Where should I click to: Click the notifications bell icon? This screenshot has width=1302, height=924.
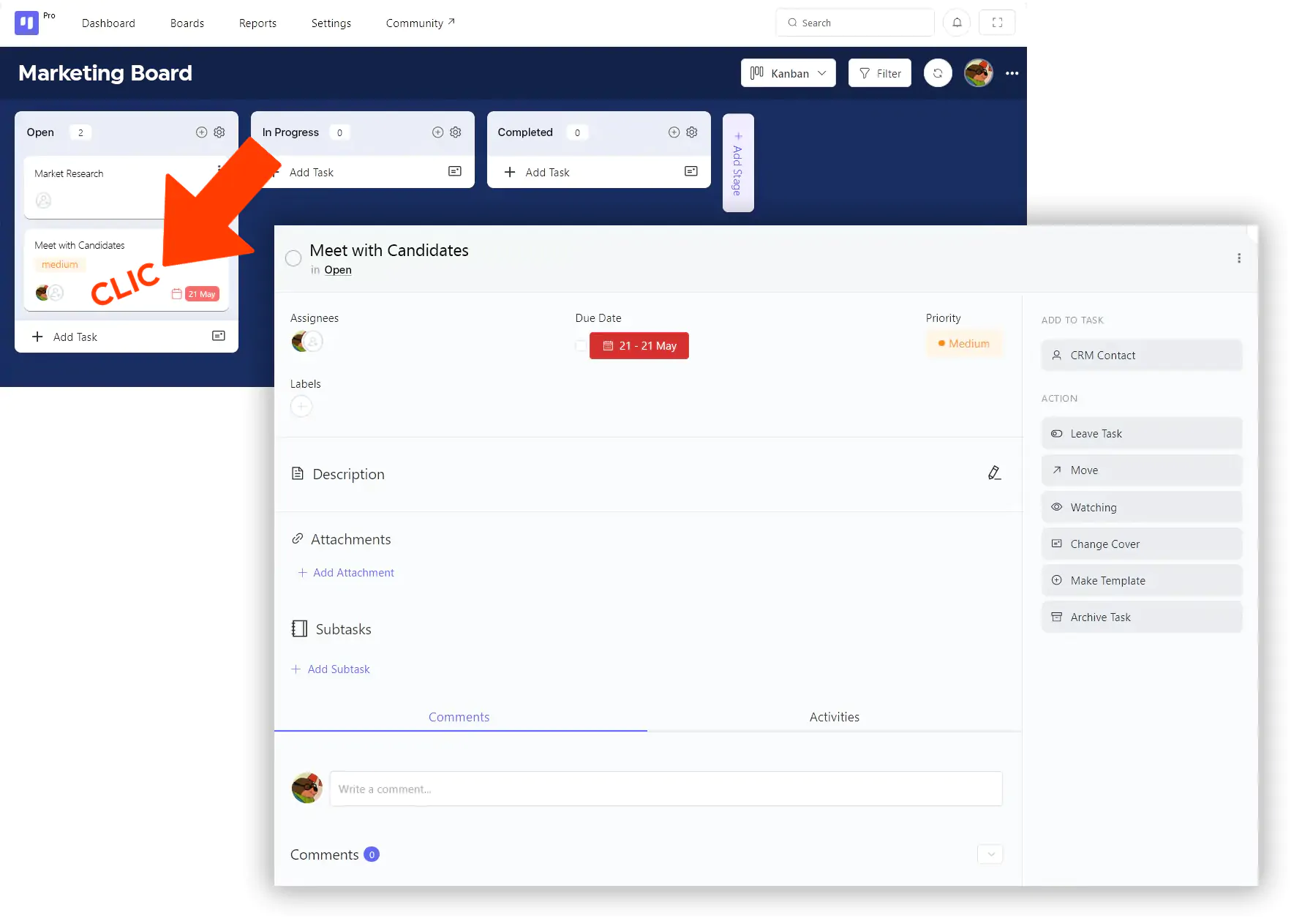[956, 23]
